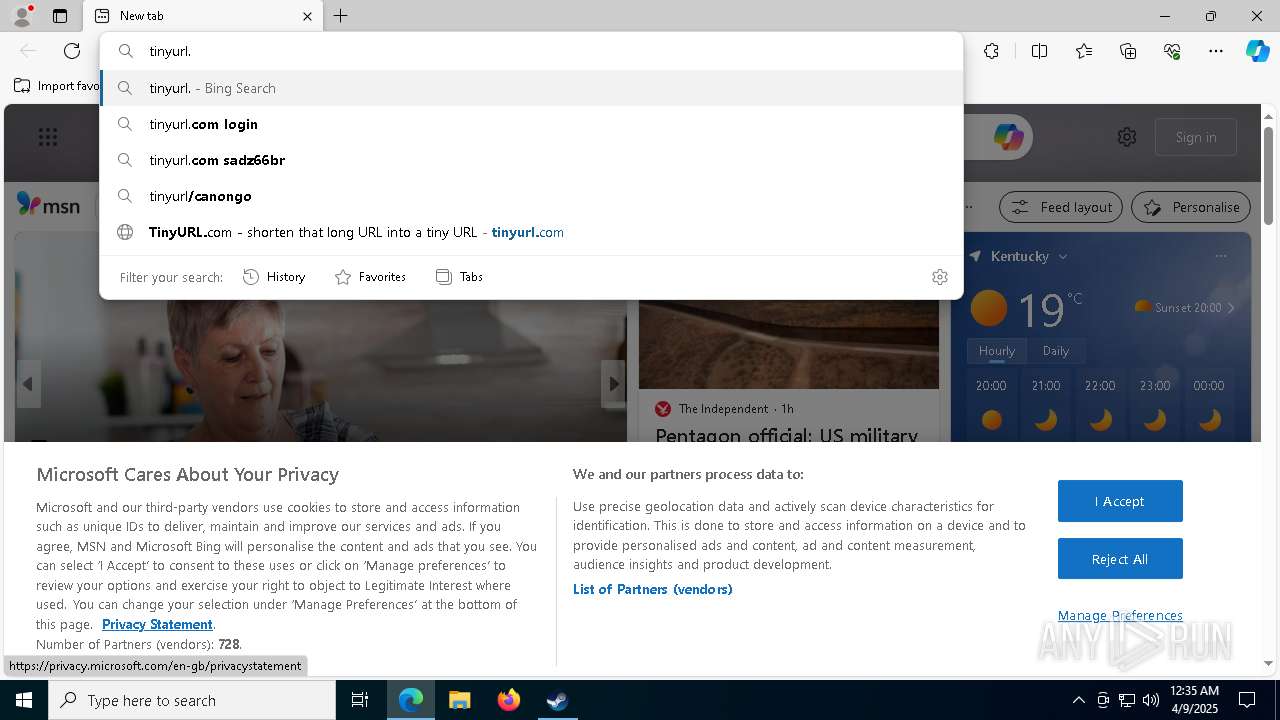Switch weather to Hourly tab

coord(997,351)
